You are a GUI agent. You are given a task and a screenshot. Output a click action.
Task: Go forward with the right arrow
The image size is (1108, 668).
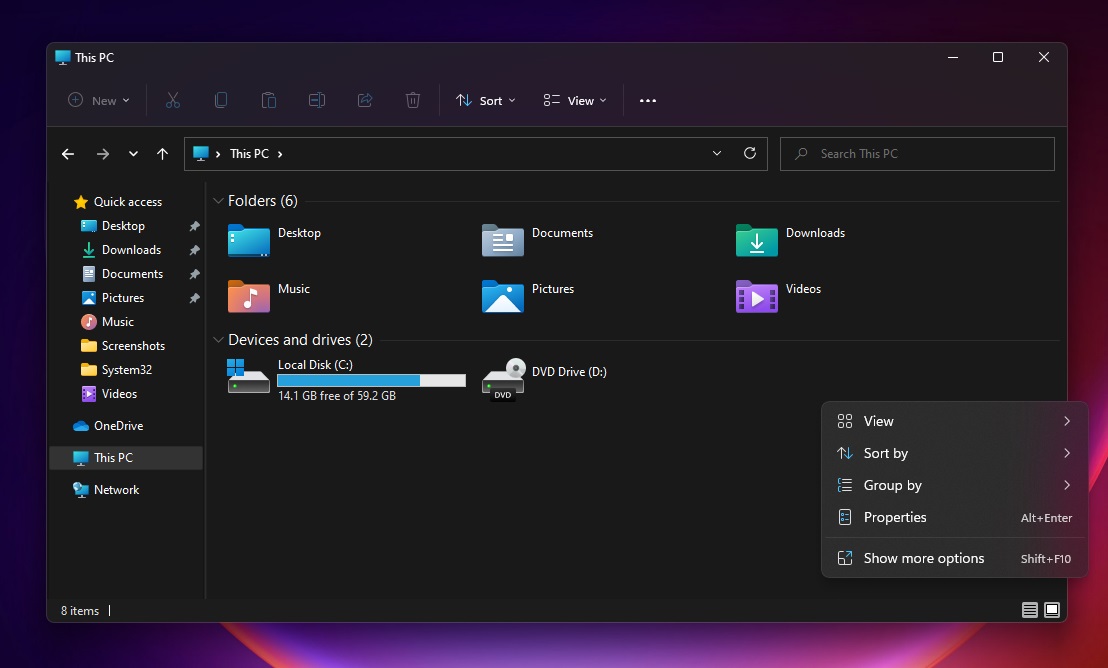[x=102, y=154]
